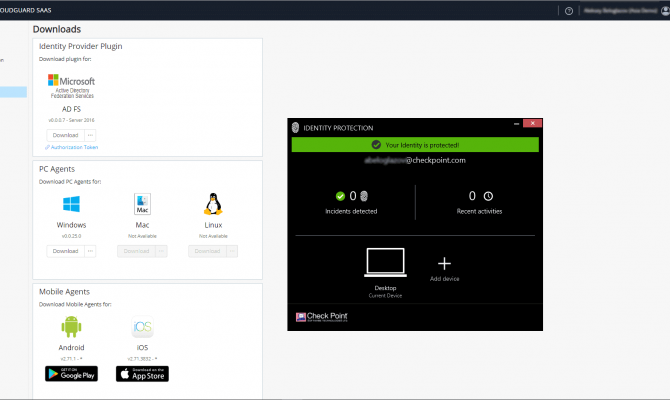Open more options beside Windows Download
The height and width of the screenshot is (400, 670).
tap(90, 251)
